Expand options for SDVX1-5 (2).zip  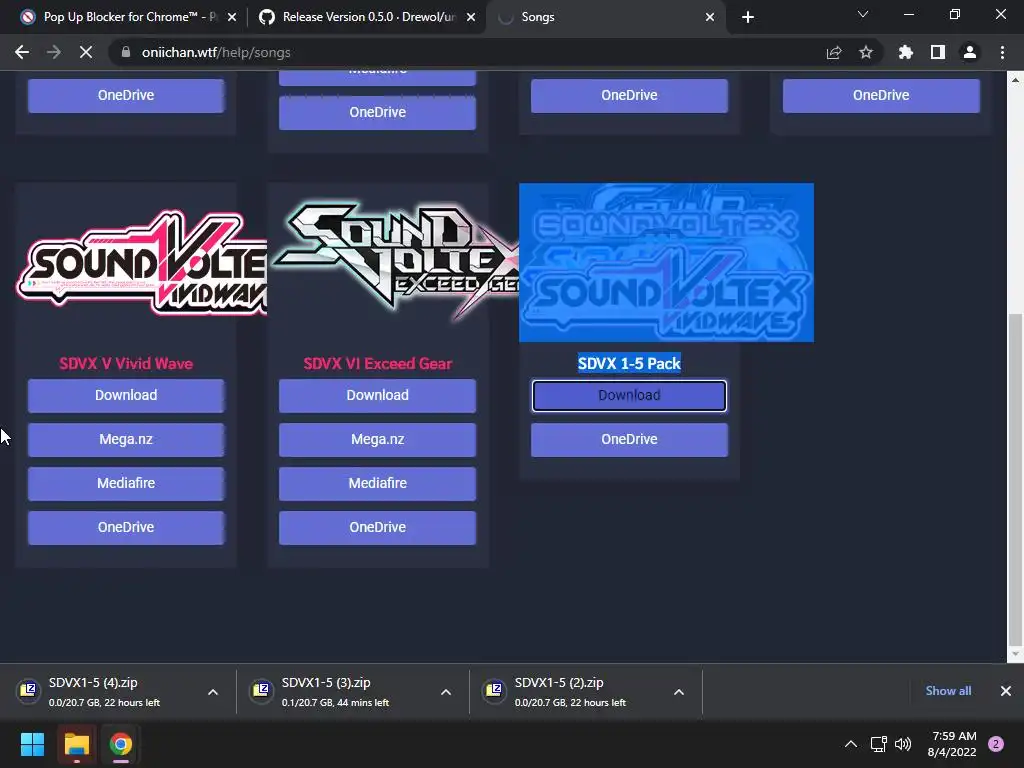(x=679, y=692)
